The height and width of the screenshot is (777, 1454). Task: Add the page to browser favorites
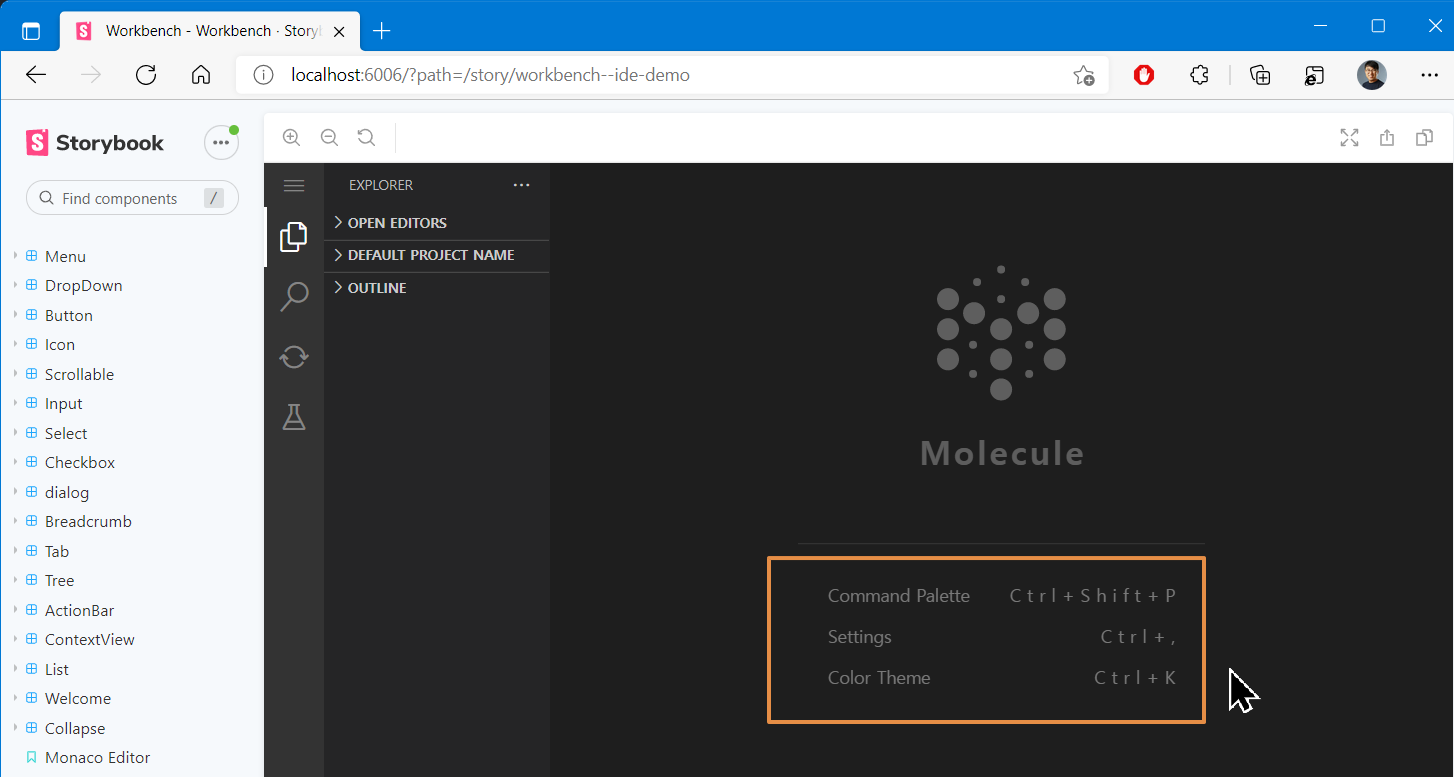pyautogui.click(x=1084, y=75)
